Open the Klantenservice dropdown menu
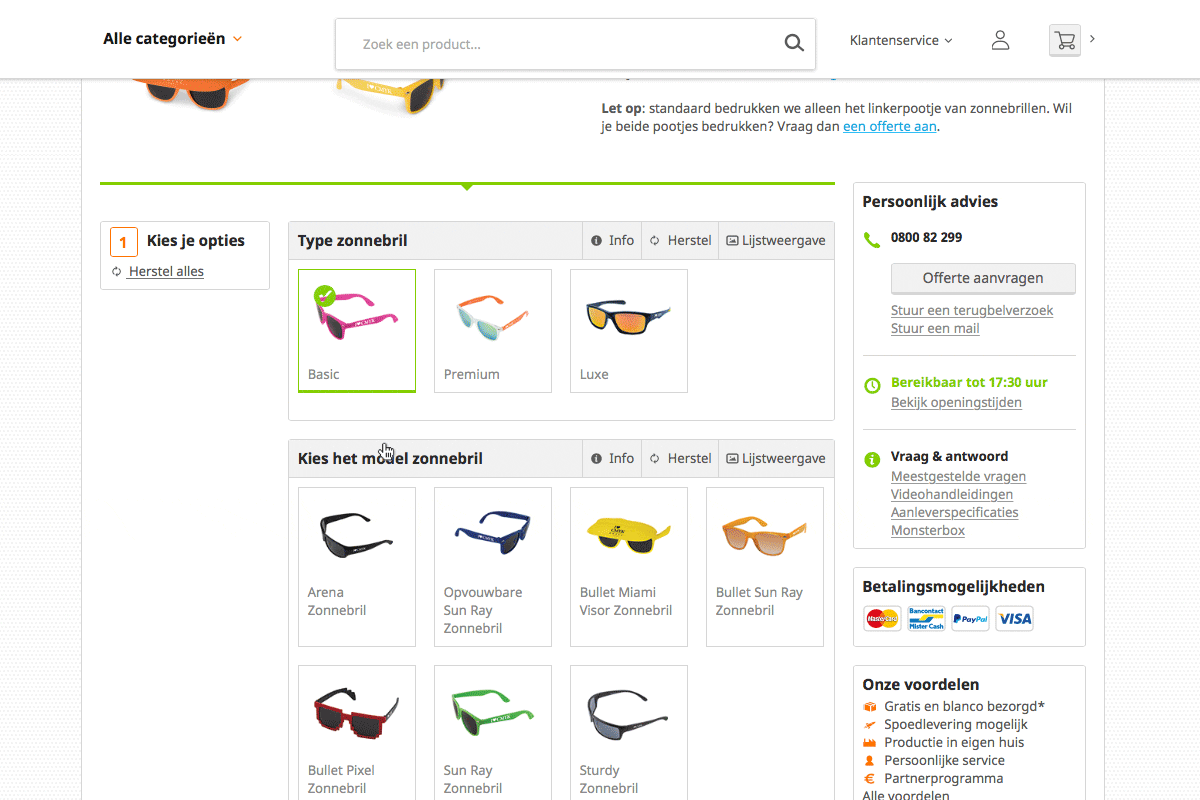 point(901,40)
